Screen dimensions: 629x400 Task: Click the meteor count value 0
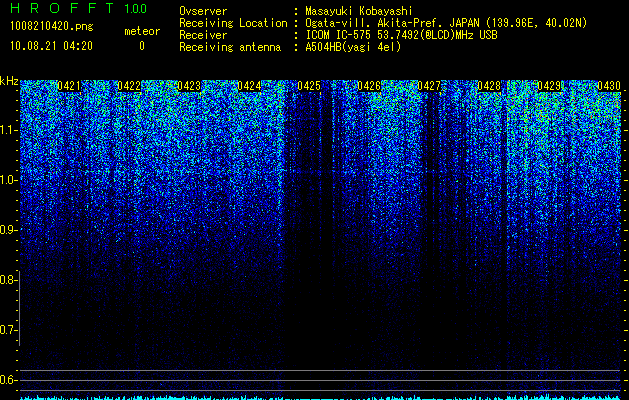tap(142, 46)
